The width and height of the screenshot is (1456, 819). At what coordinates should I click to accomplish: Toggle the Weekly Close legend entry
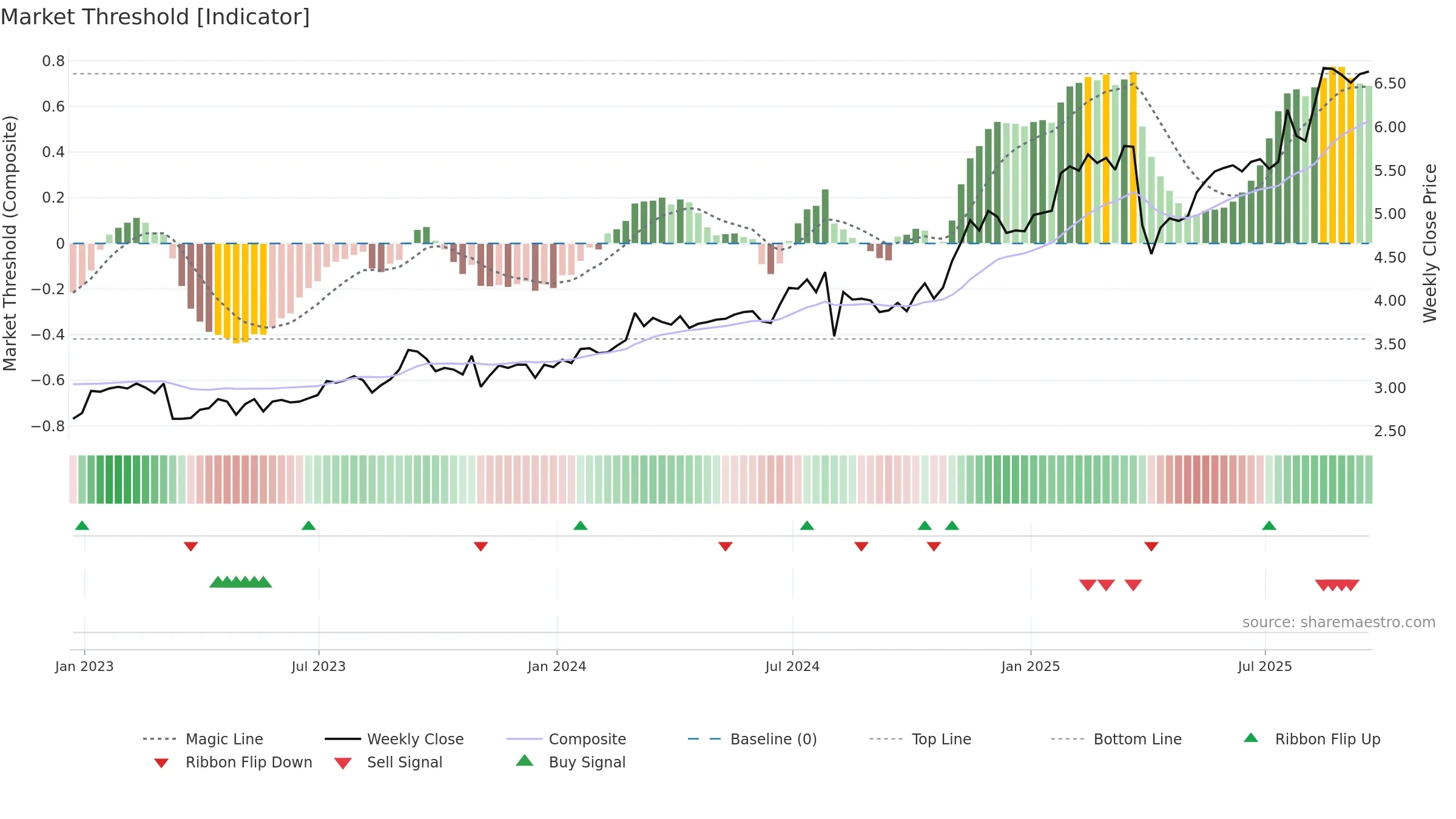click(394, 739)
